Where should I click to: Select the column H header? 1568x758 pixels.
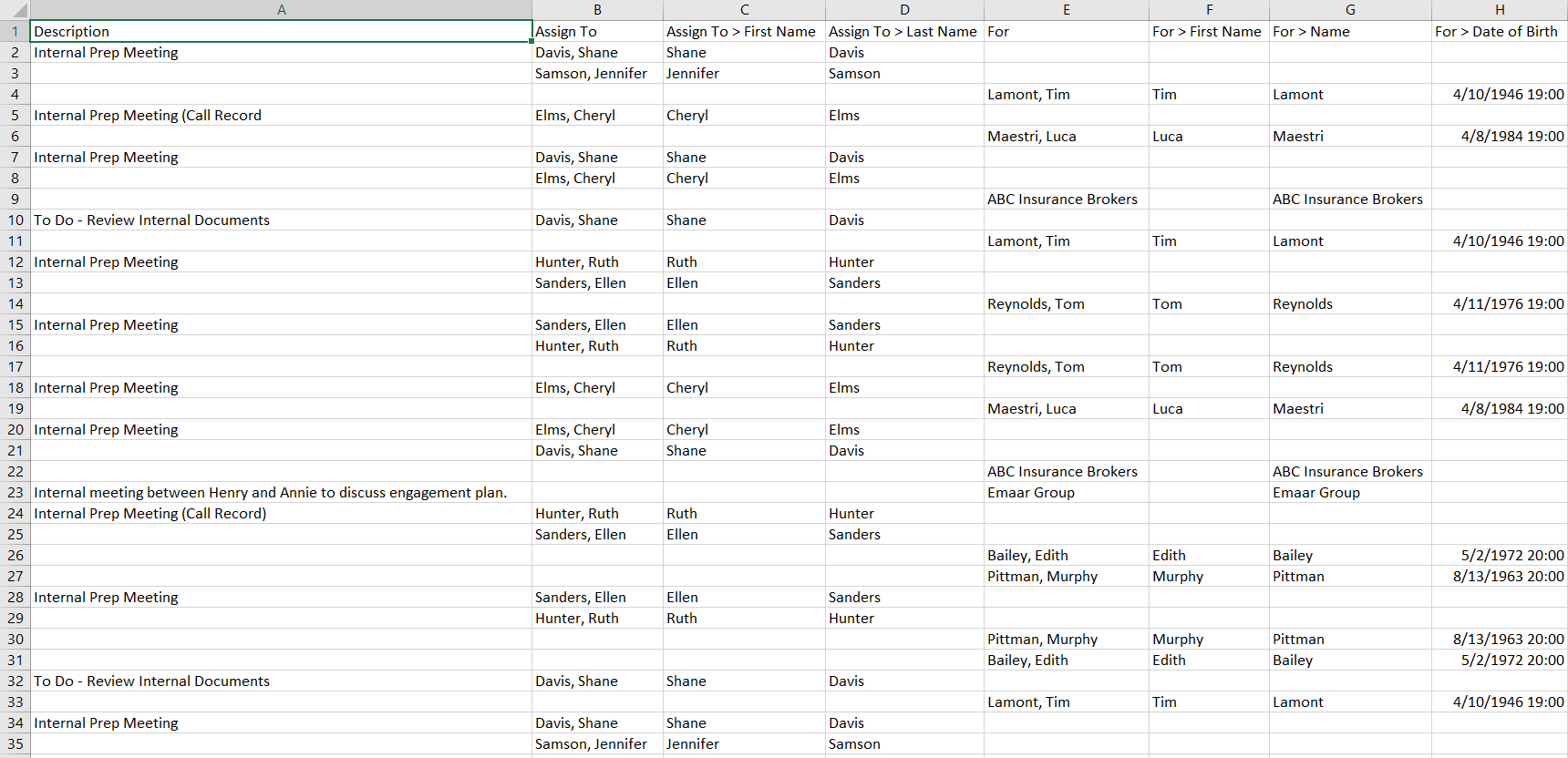coord(1500,10)
